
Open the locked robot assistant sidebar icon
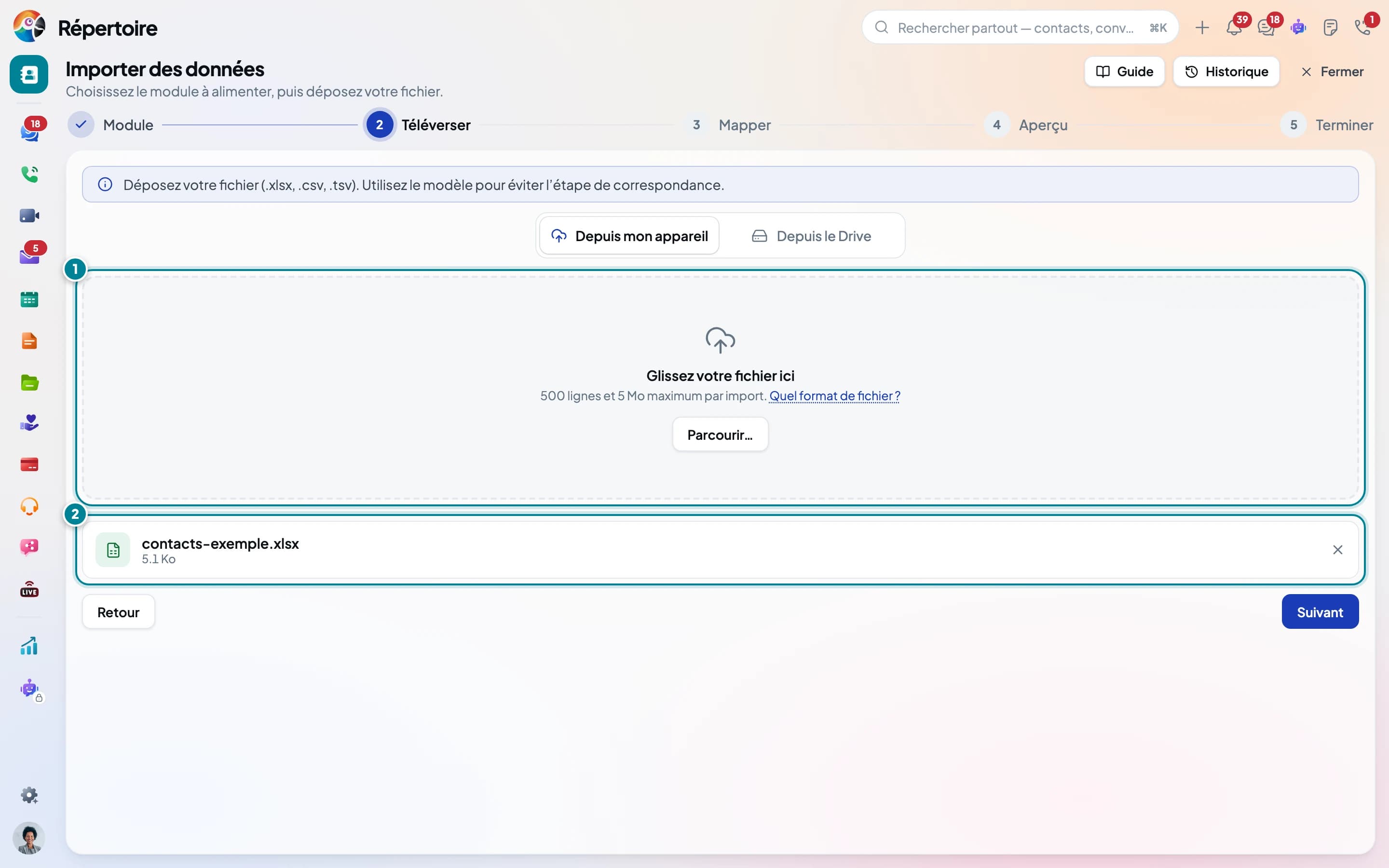pyautogui.click(x=30, y=689)
